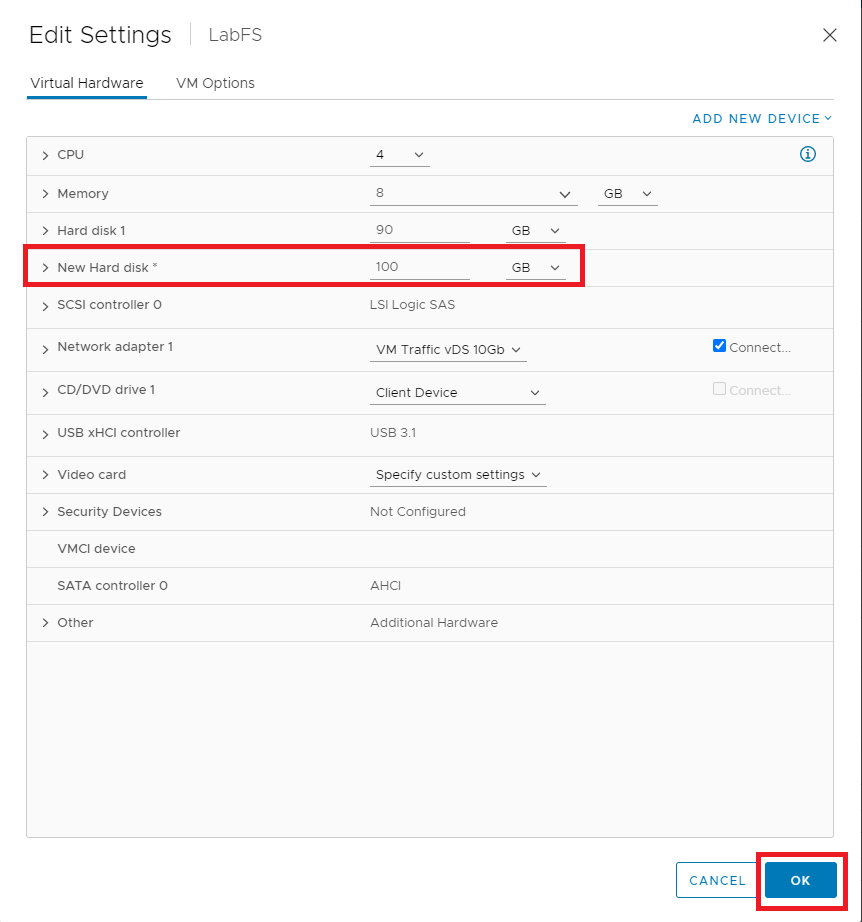Screen dimensions: 862x922
Task: Expand the Hard disk 1 row
Action: (x=45, y=231)
